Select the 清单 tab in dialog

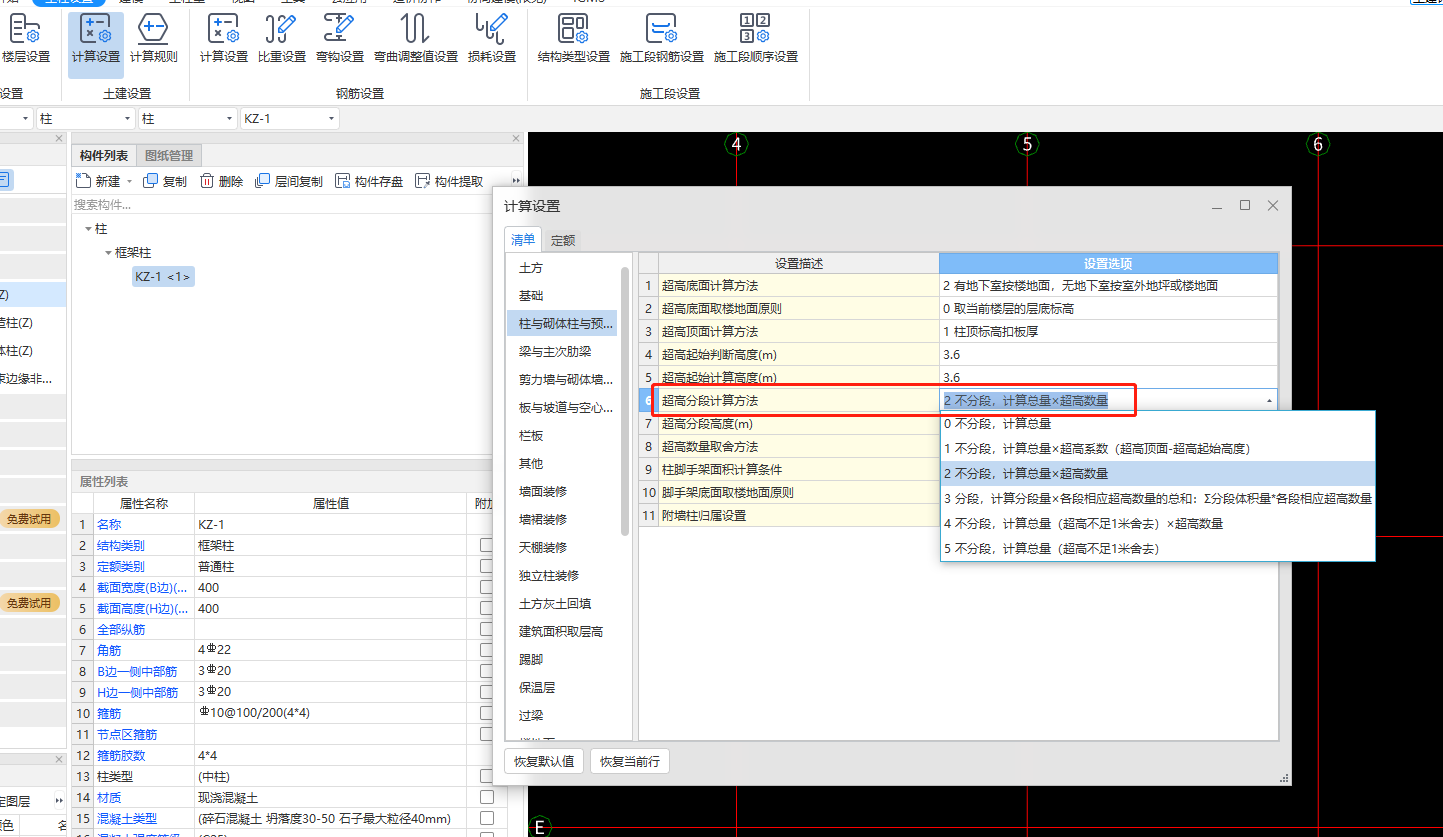coord(523,239)
